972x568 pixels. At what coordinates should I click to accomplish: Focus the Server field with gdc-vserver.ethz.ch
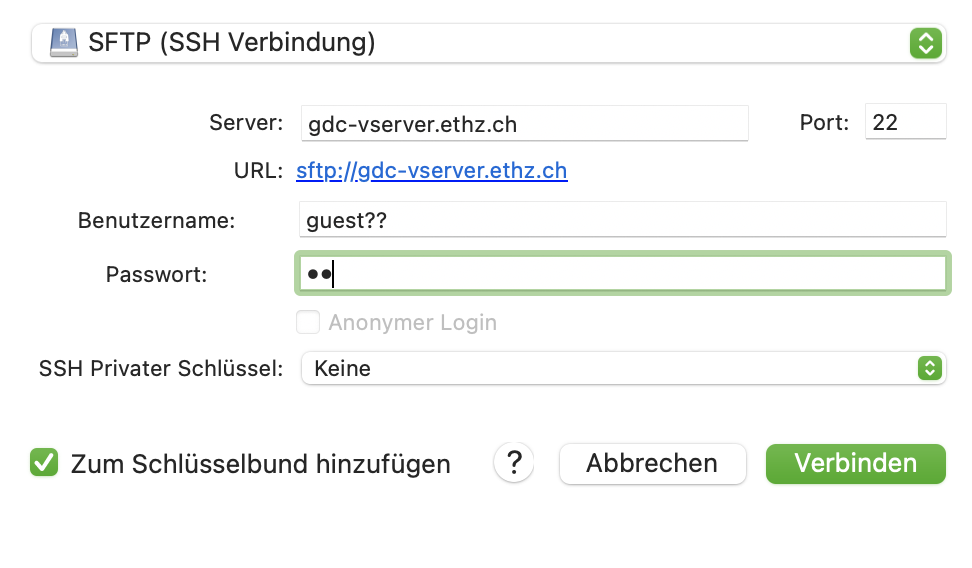[x=524, y=123]
